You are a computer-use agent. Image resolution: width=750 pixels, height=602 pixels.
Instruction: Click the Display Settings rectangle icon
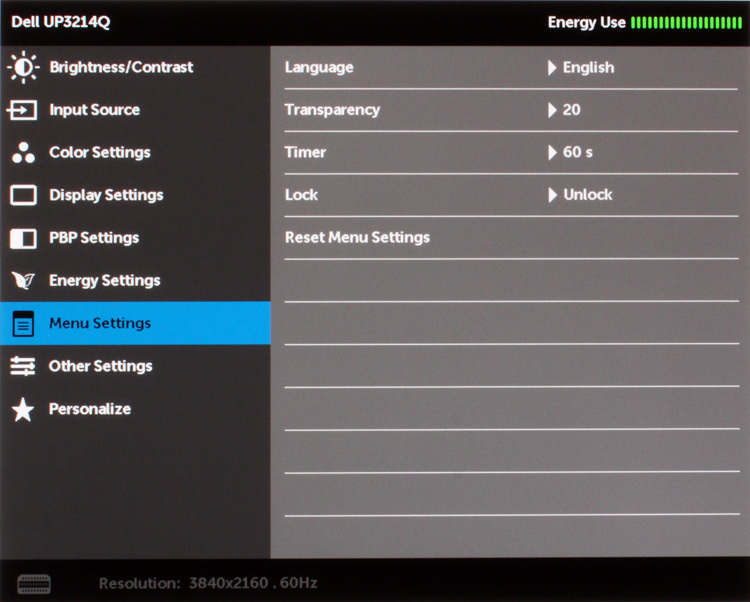[23, 195]
